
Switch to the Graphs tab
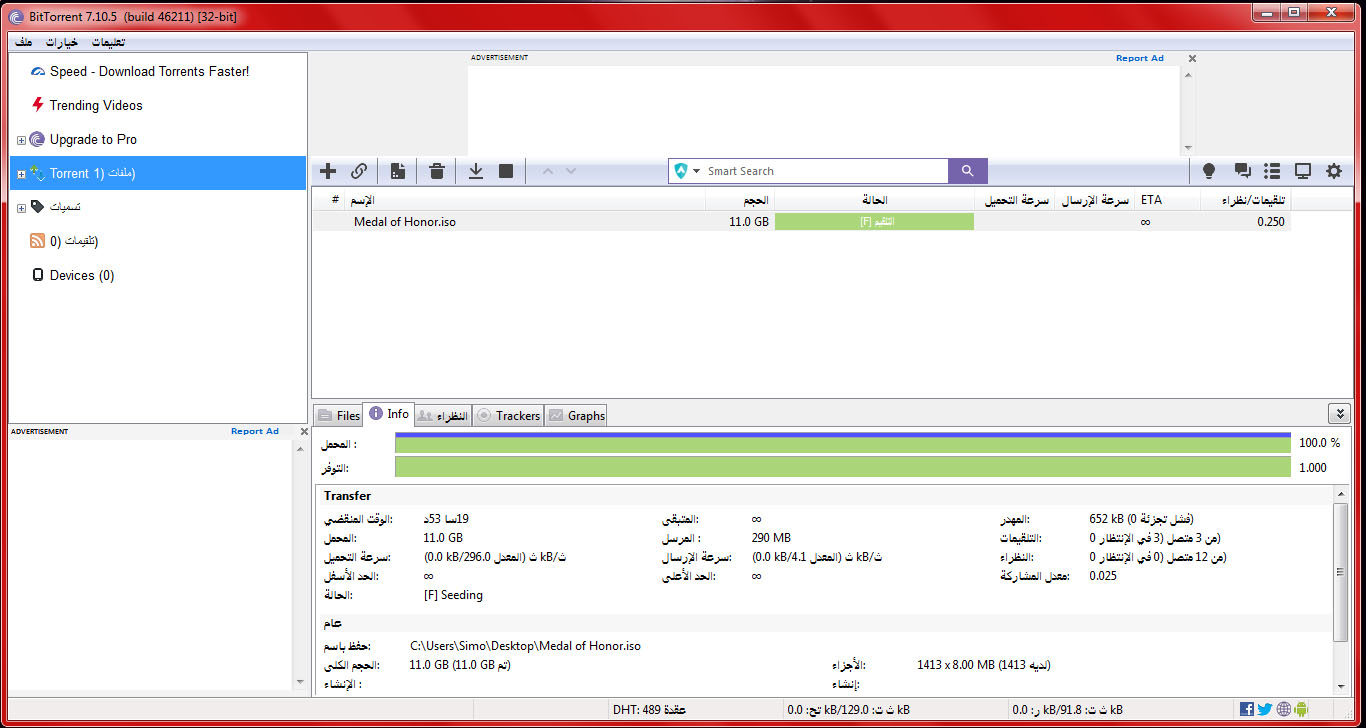tap(576, 415)
